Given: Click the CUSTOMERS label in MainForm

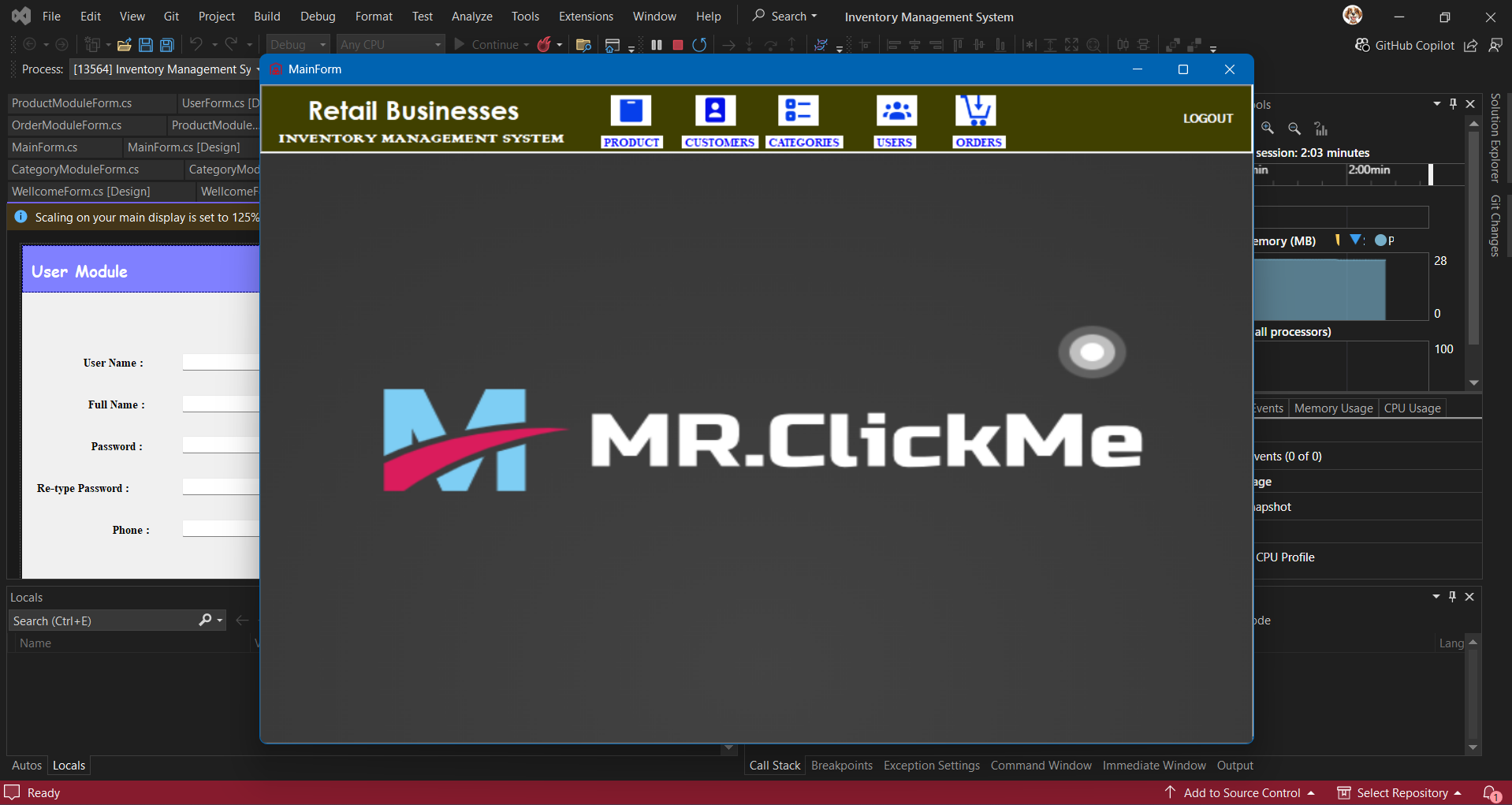Looking at the screenshot, I should (x=719, y=143).
